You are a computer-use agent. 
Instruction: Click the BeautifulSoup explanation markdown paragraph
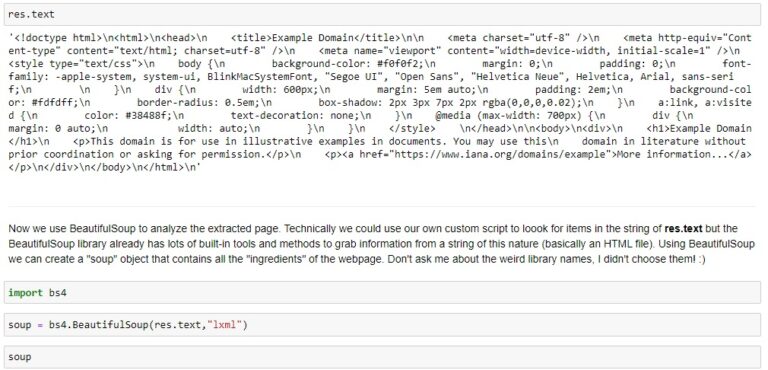pos(373,244)
